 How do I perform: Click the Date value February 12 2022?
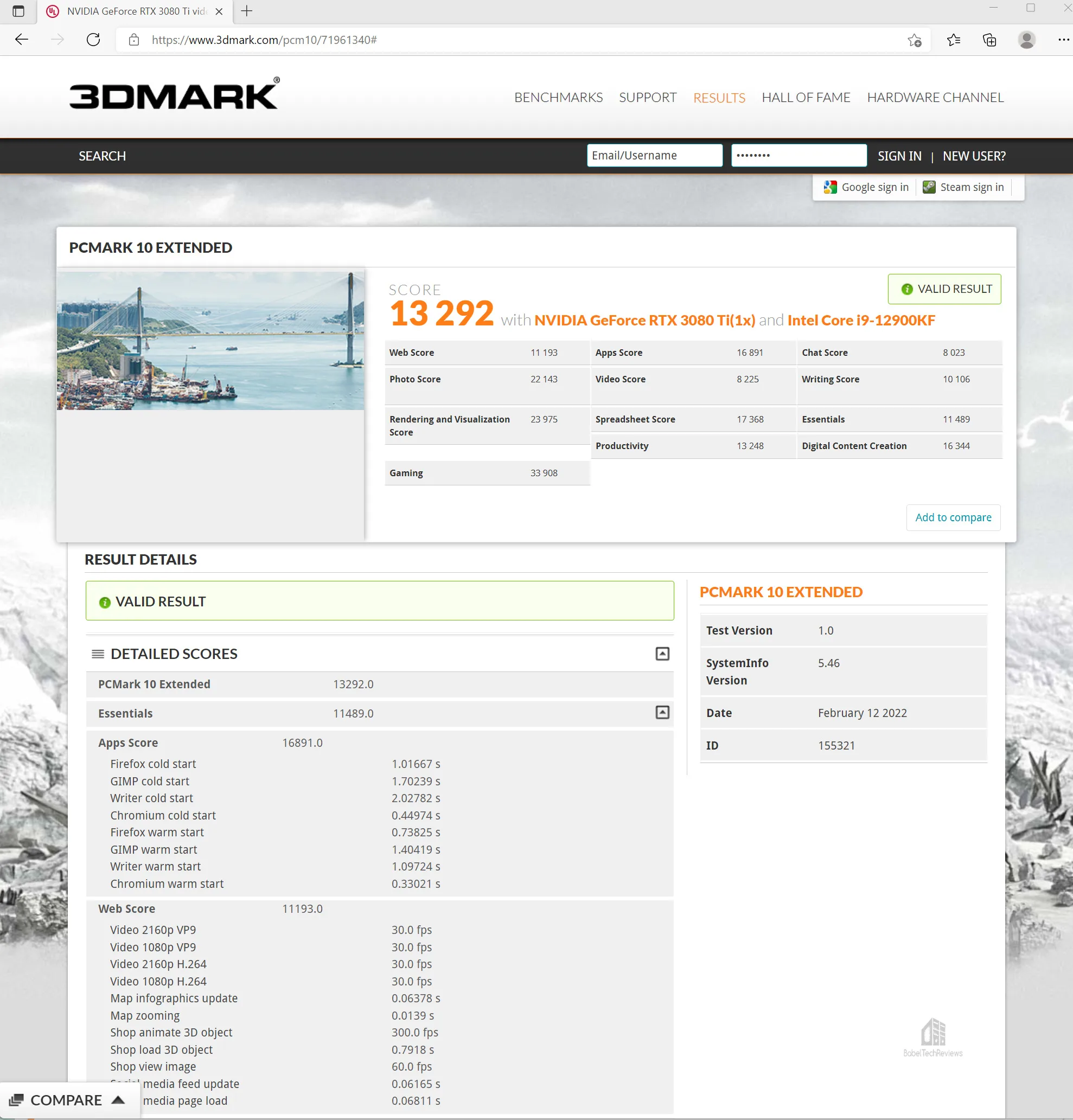point(862,713)
